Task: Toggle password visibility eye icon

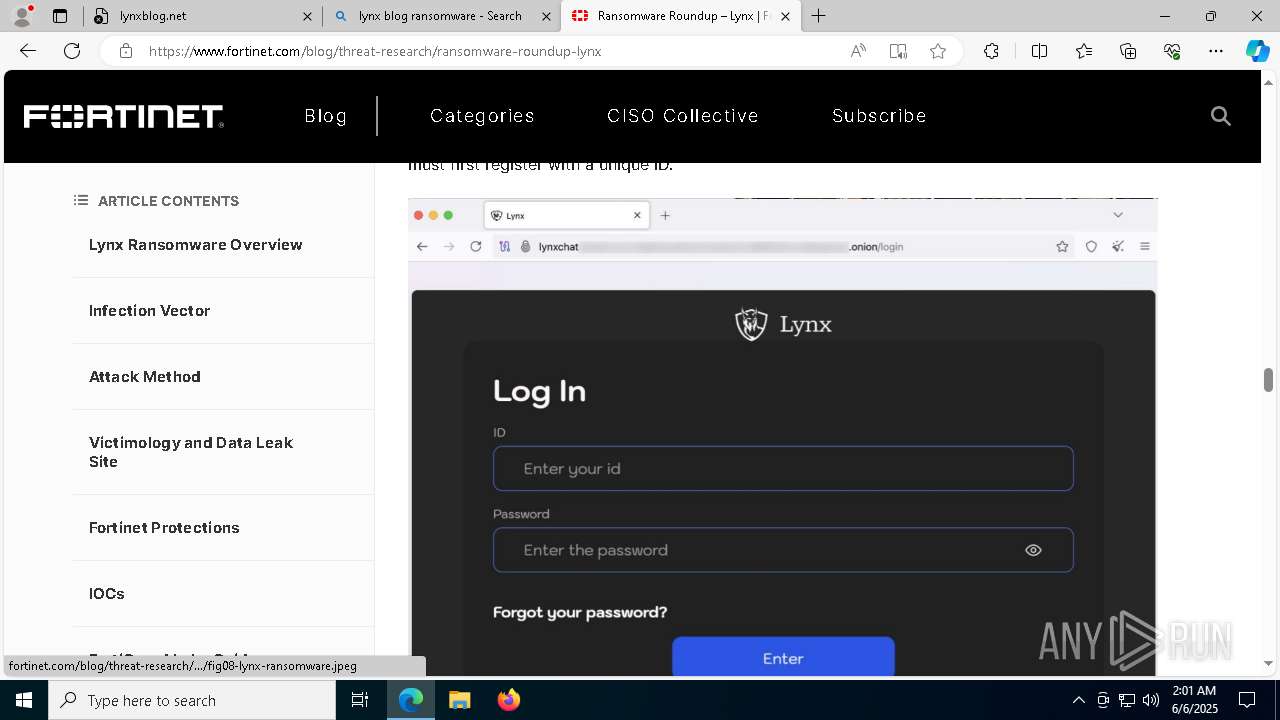Action: pyautogui.click(x=1033, y=550)
